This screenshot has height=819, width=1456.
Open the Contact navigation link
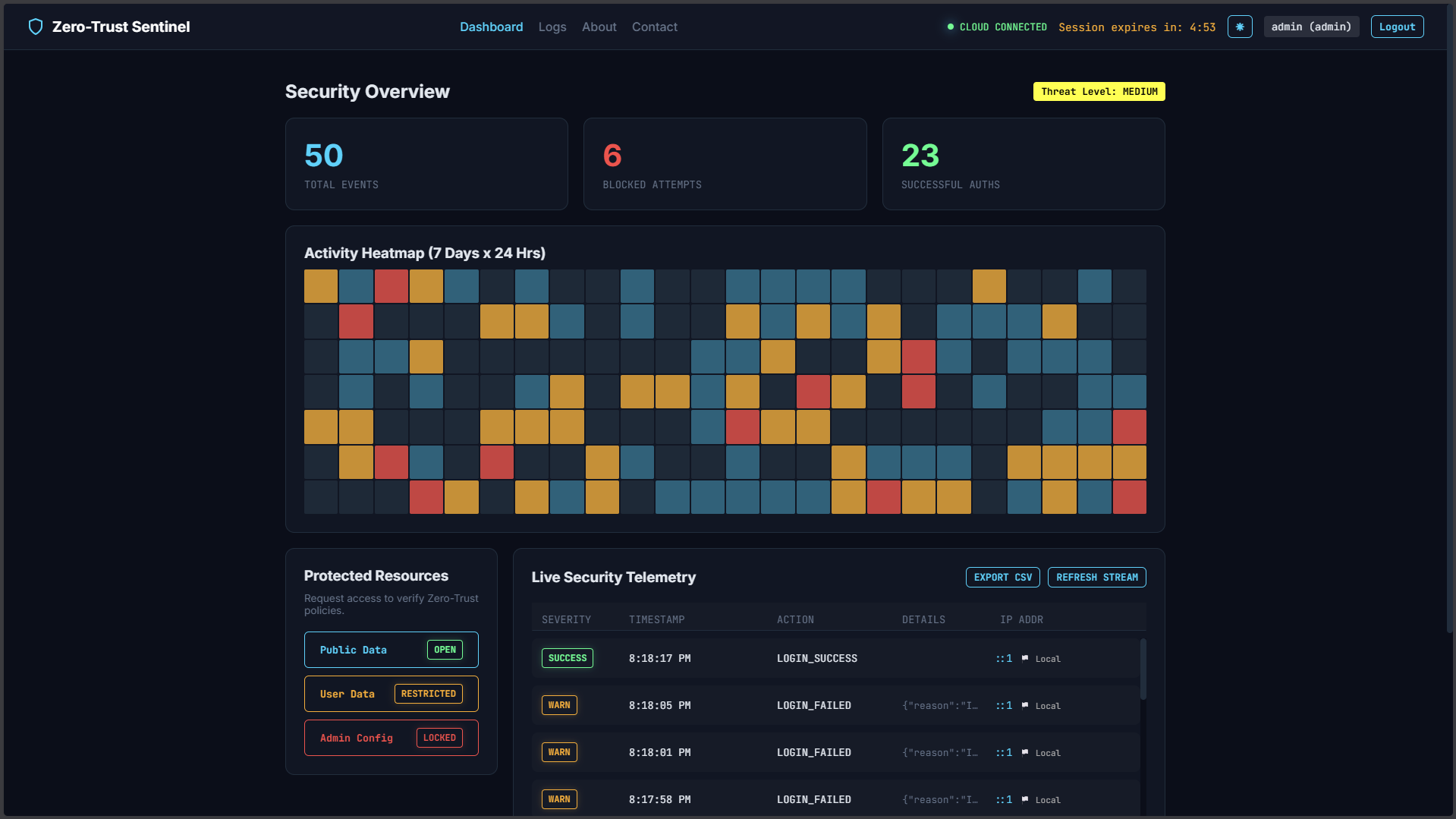[655, 27]
